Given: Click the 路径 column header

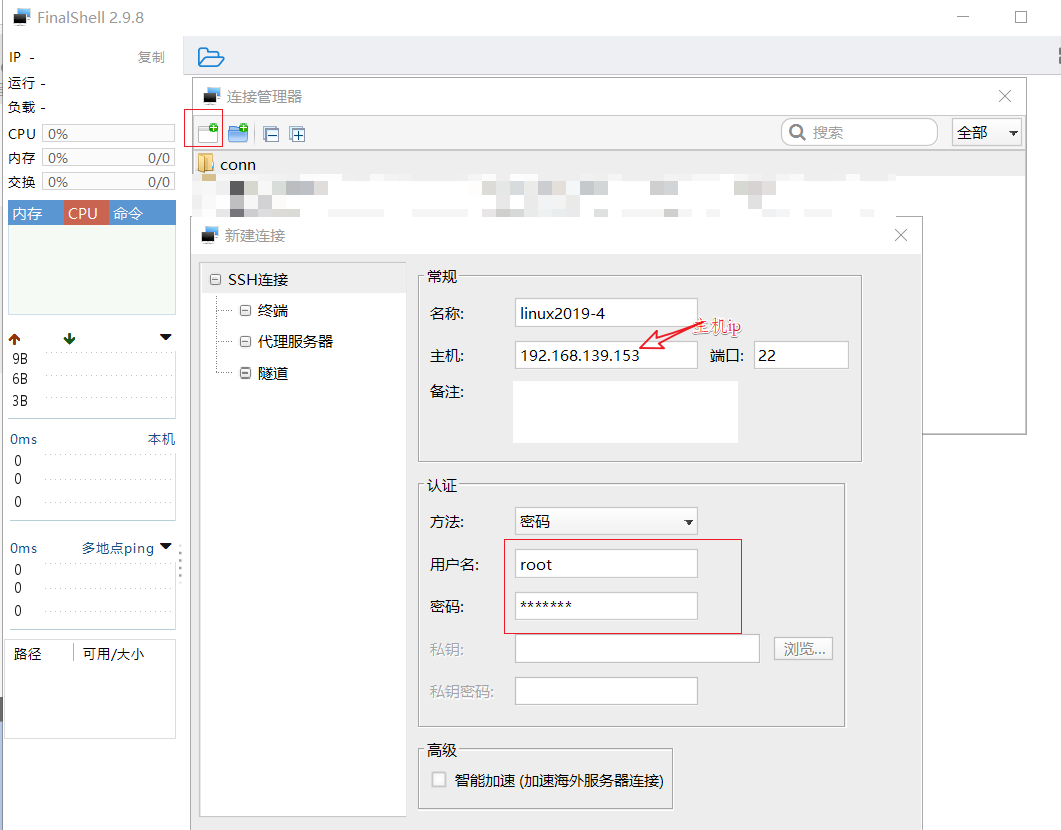Looking at the screenshot, I should coord(27,653).
